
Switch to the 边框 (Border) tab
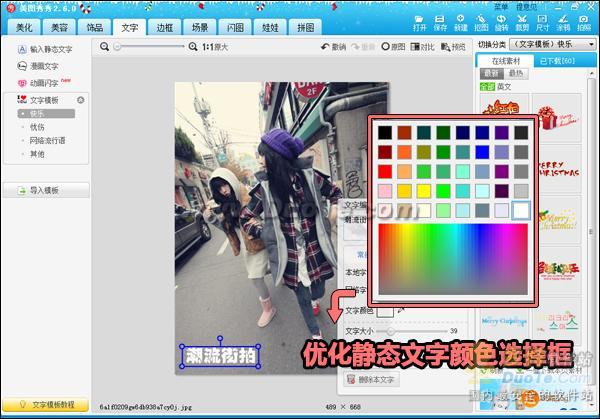(x=164, y=28)
